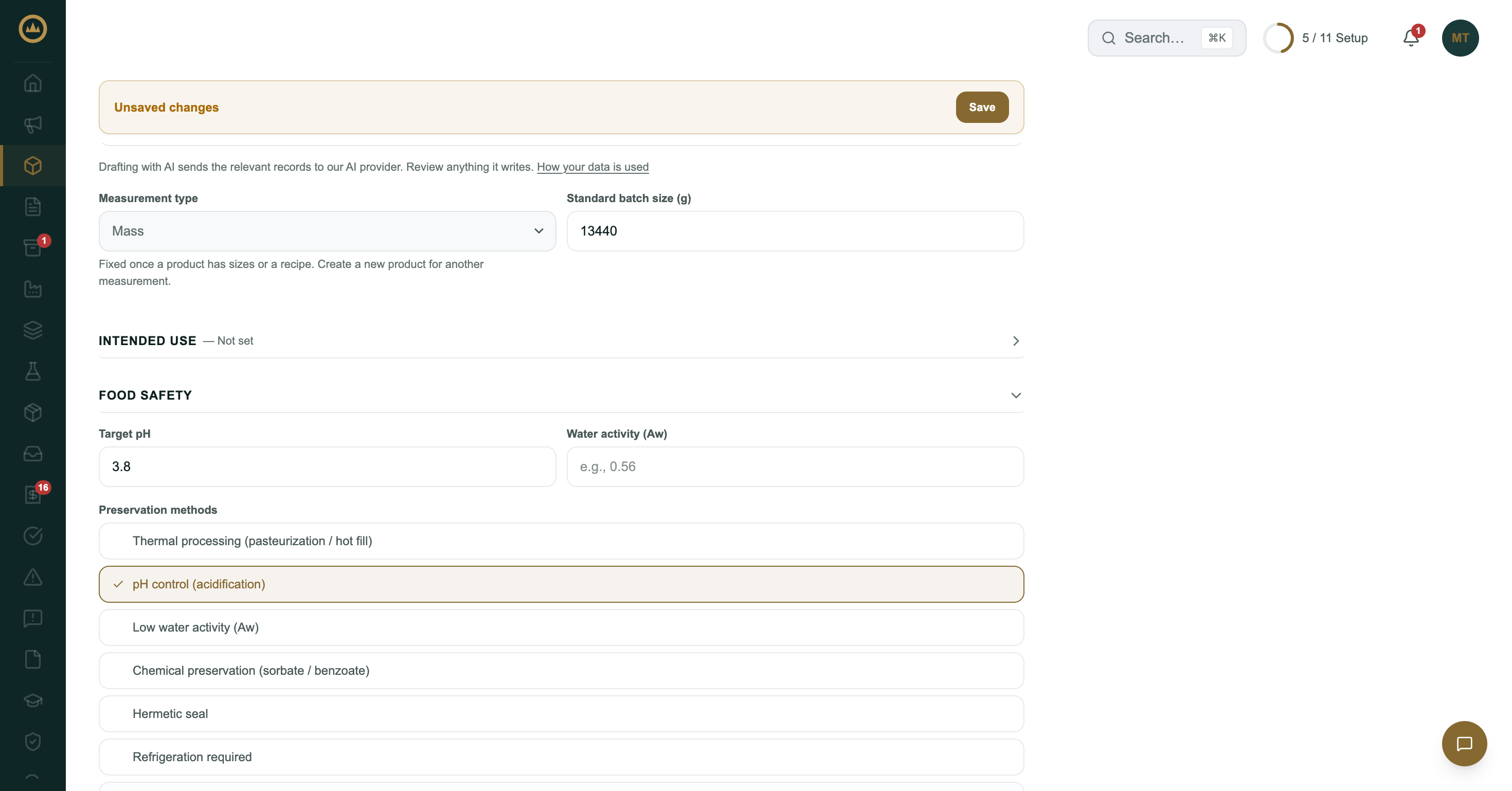Image resolution: width=1512 pixels, height=791 pixels.
Task: Open the chat bubble floating button
Action: coord(1464,744)
